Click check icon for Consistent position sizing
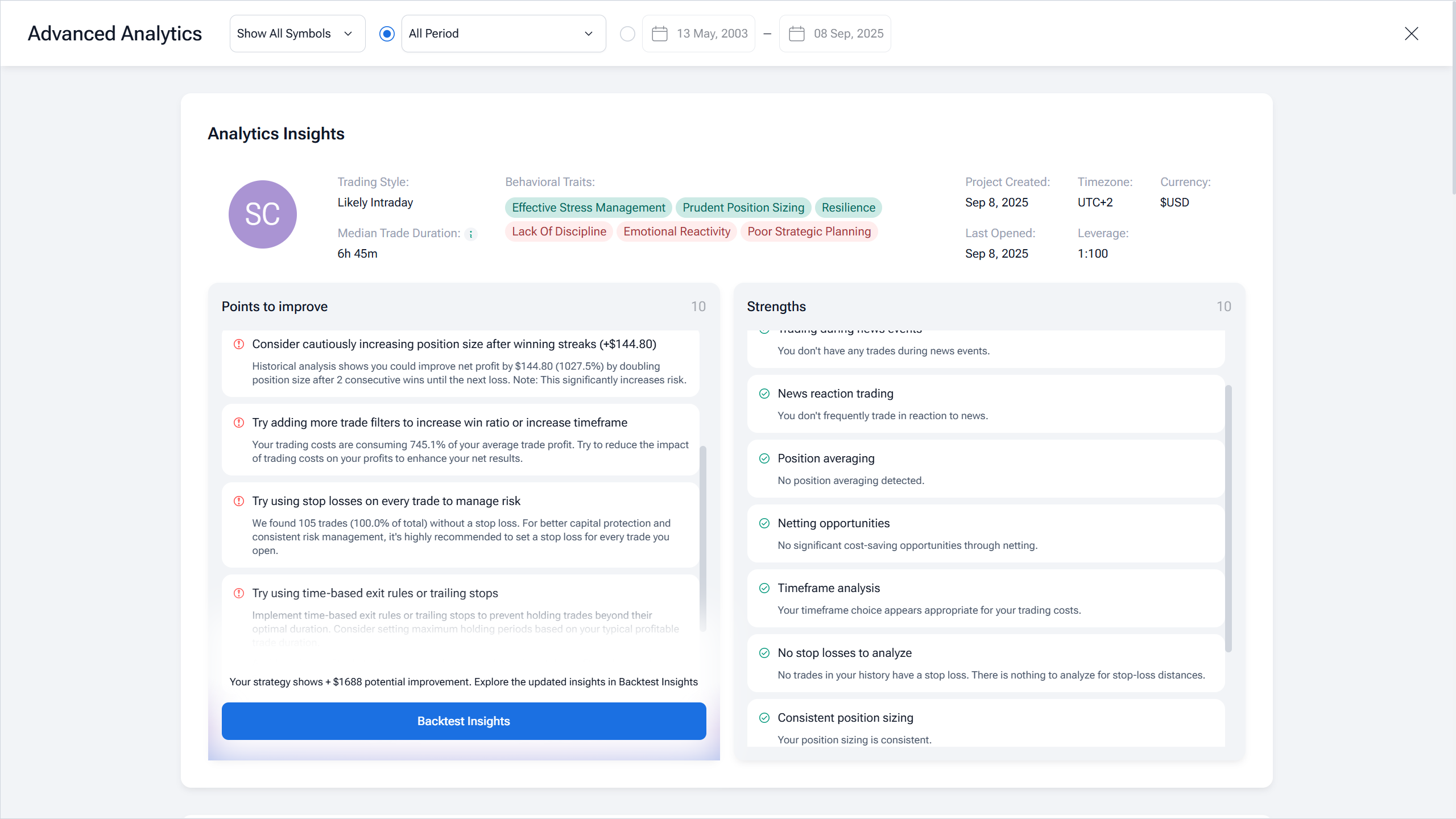Viewport: 1456px width, 819px height. [764, 718]
